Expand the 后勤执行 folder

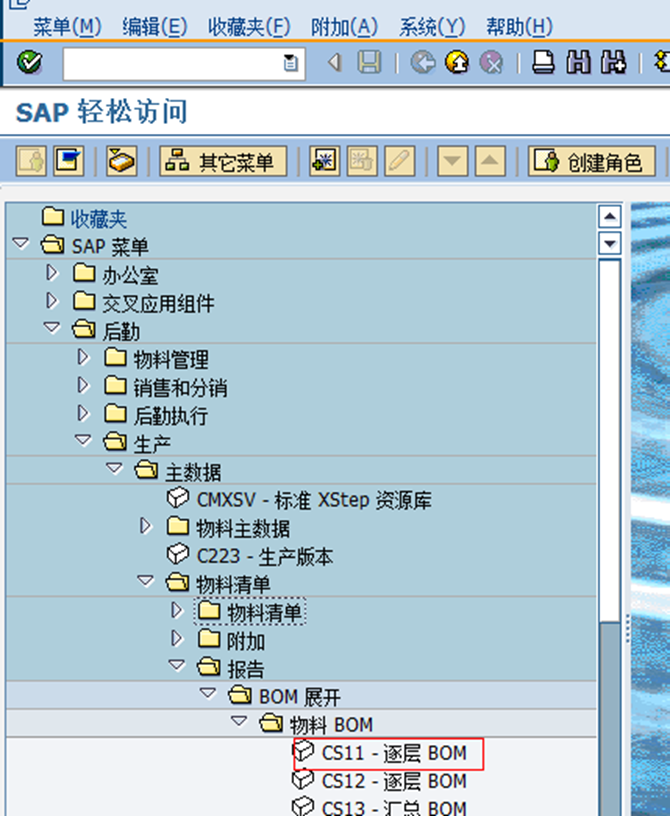(x=83, y=413)
